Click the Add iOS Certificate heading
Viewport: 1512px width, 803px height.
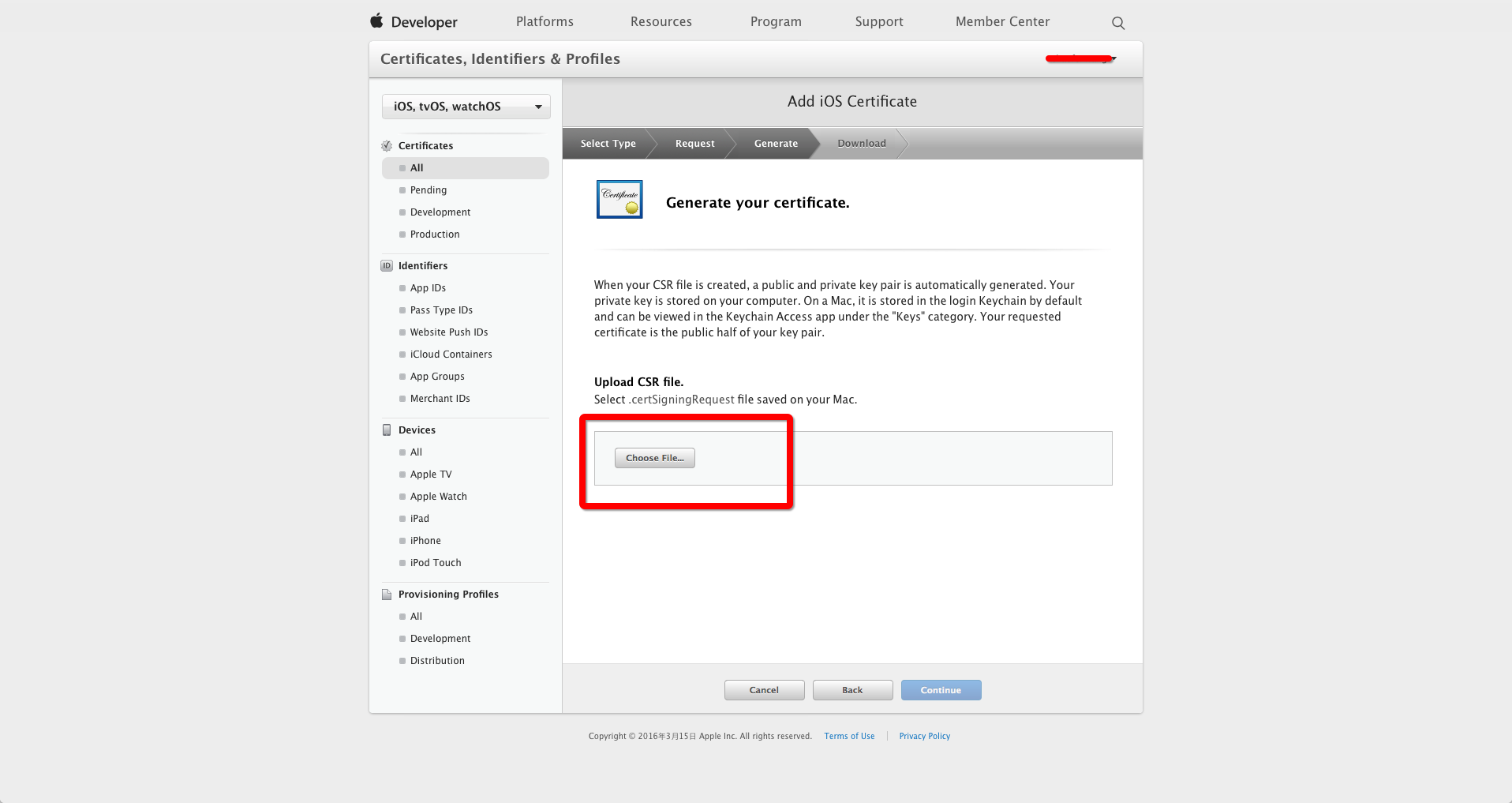pos(852,102)
